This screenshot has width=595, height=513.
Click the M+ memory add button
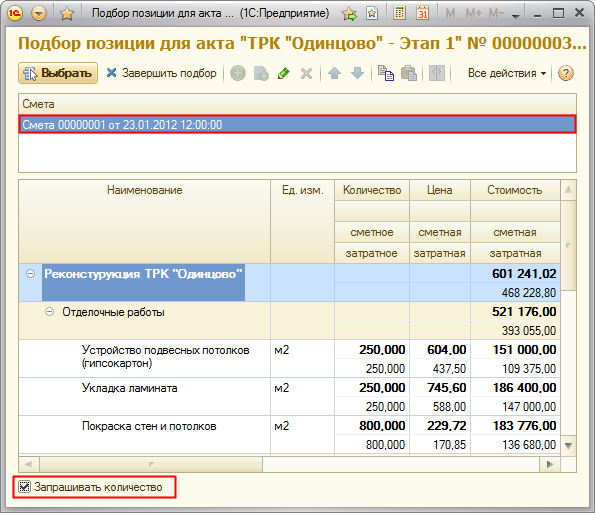point(473,14)
